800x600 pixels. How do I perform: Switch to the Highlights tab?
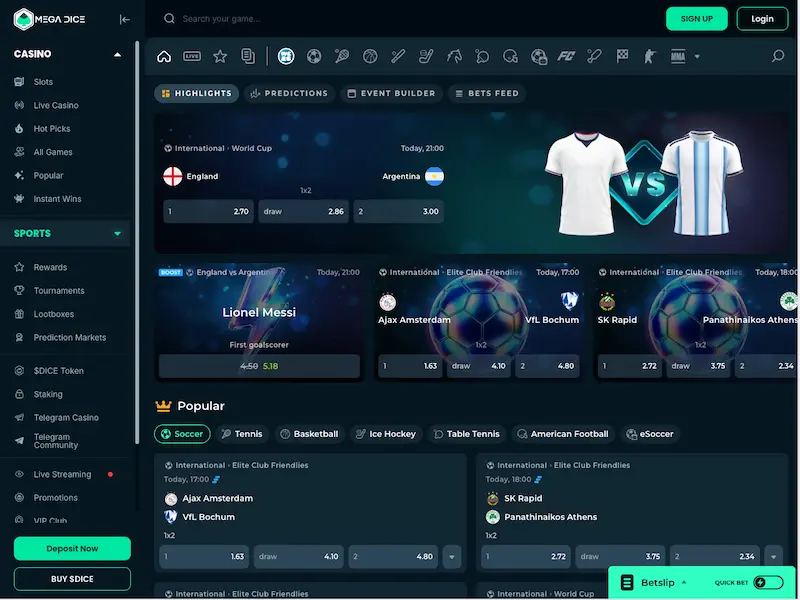tap(196, 93)
